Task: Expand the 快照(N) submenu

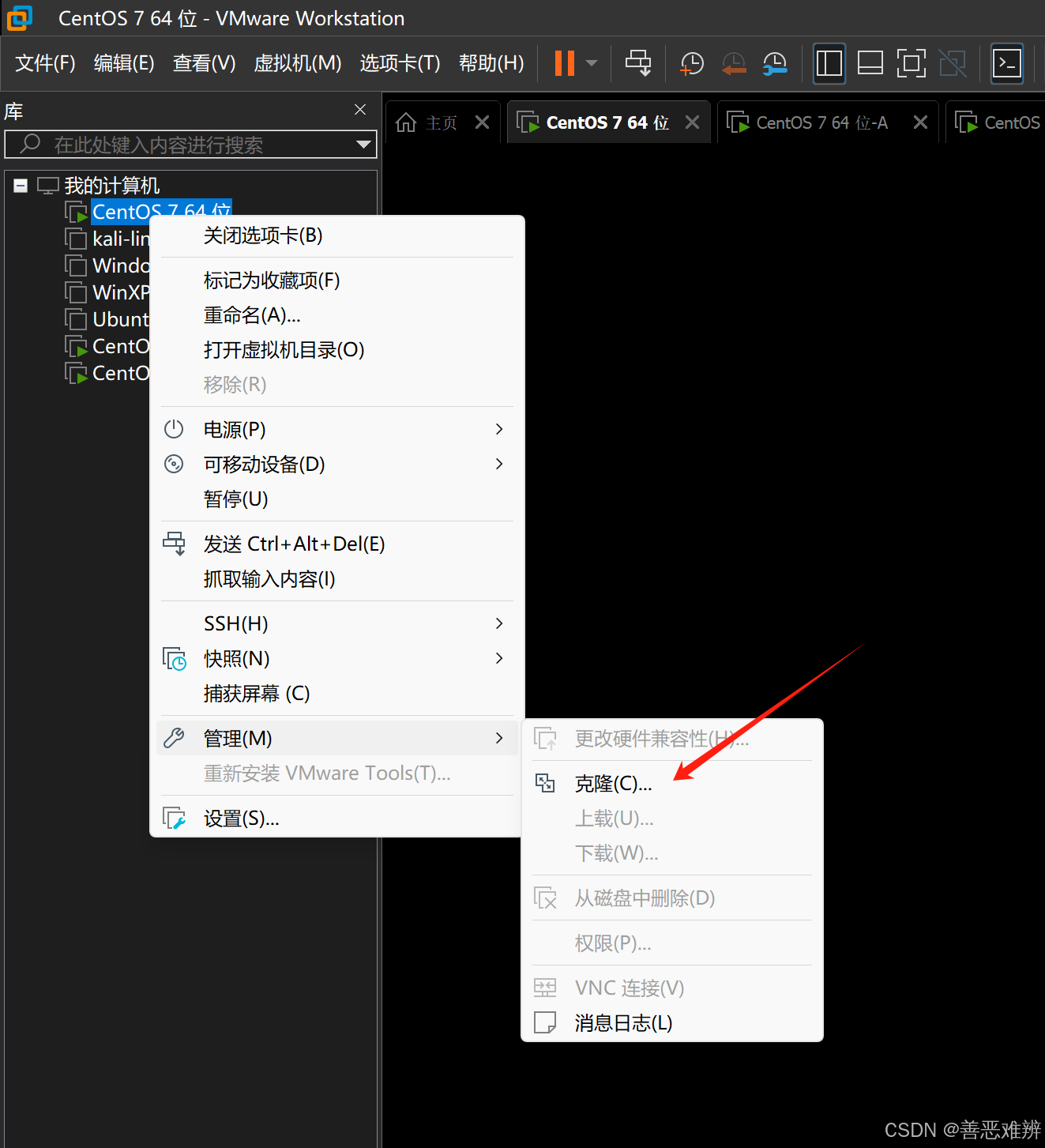Action: click(x=337, y=659)
